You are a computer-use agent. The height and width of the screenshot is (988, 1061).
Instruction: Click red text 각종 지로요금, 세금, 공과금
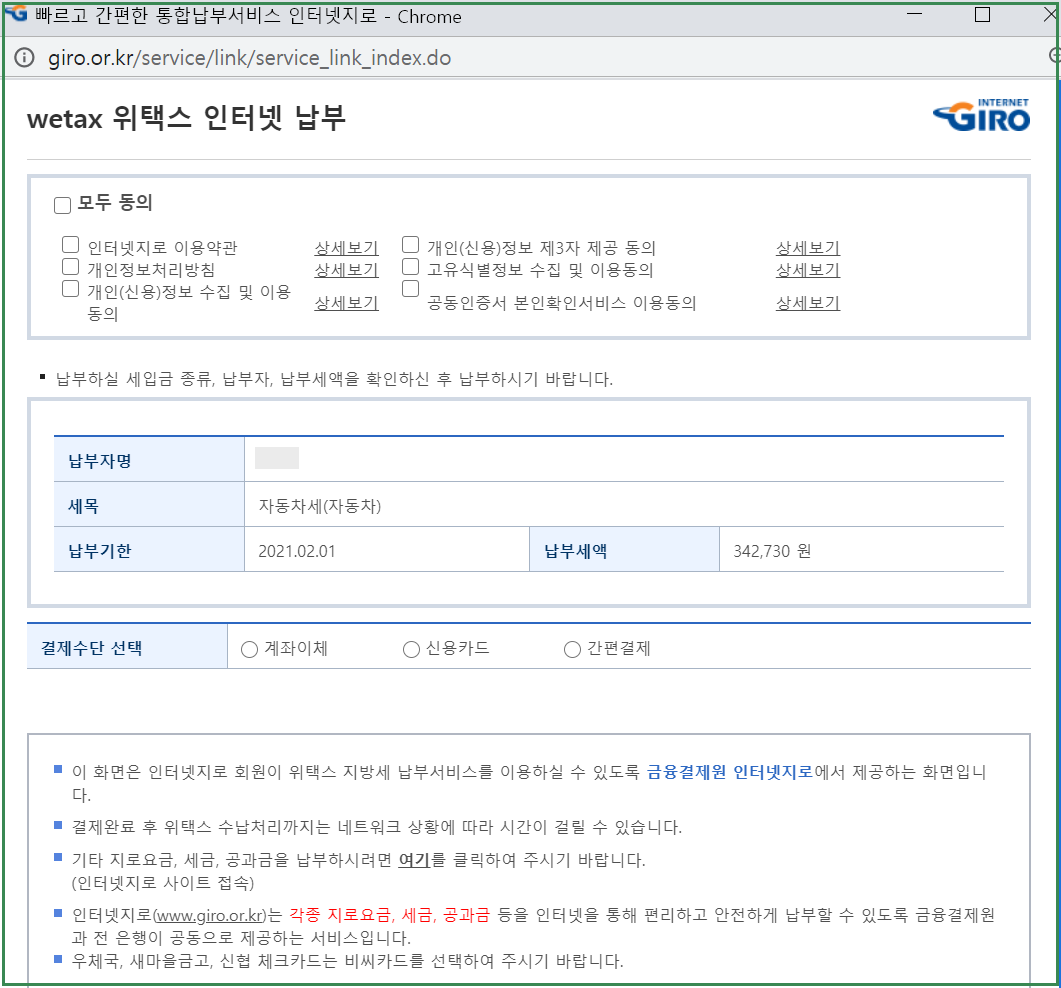(x=389, y=916)
